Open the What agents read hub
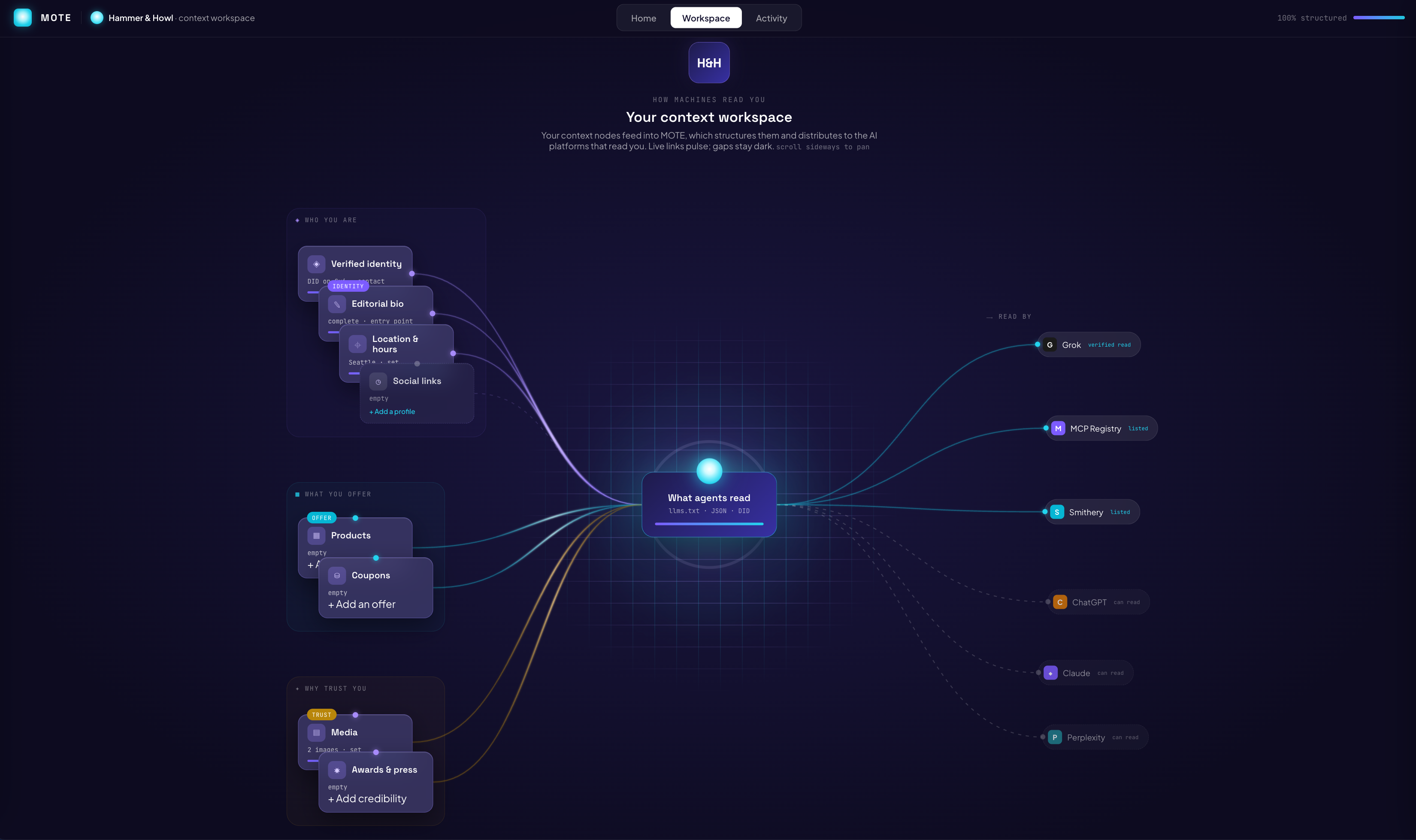 pos(709,505)
